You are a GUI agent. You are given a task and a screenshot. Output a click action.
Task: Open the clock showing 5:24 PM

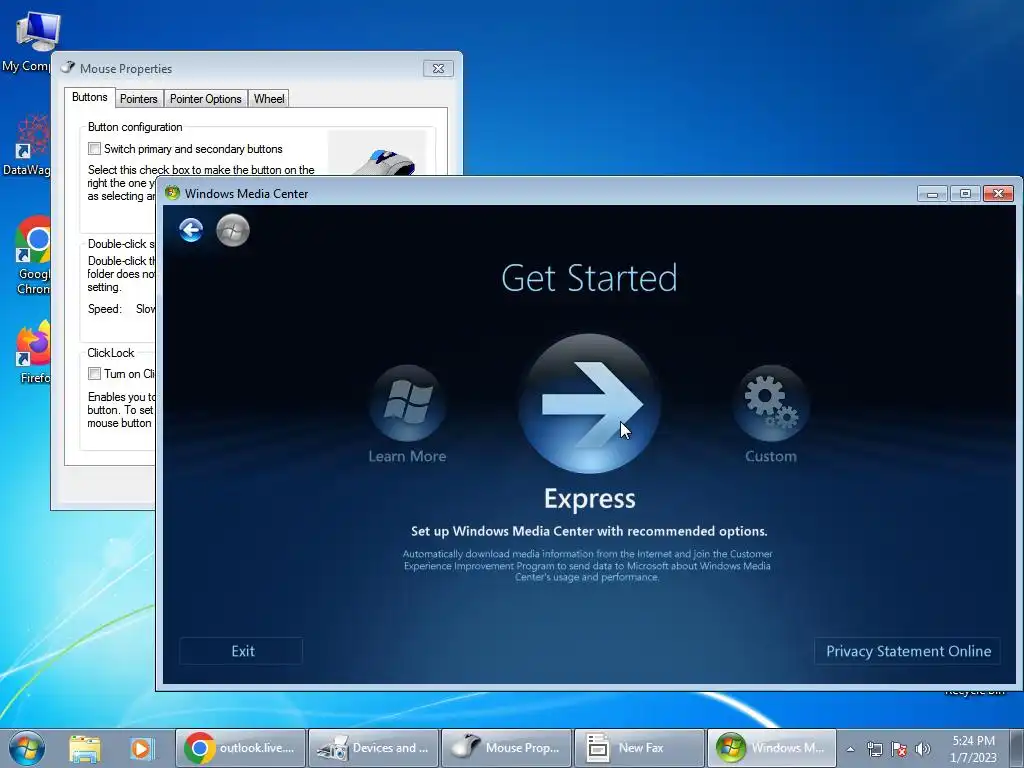[x=973, y=749]
